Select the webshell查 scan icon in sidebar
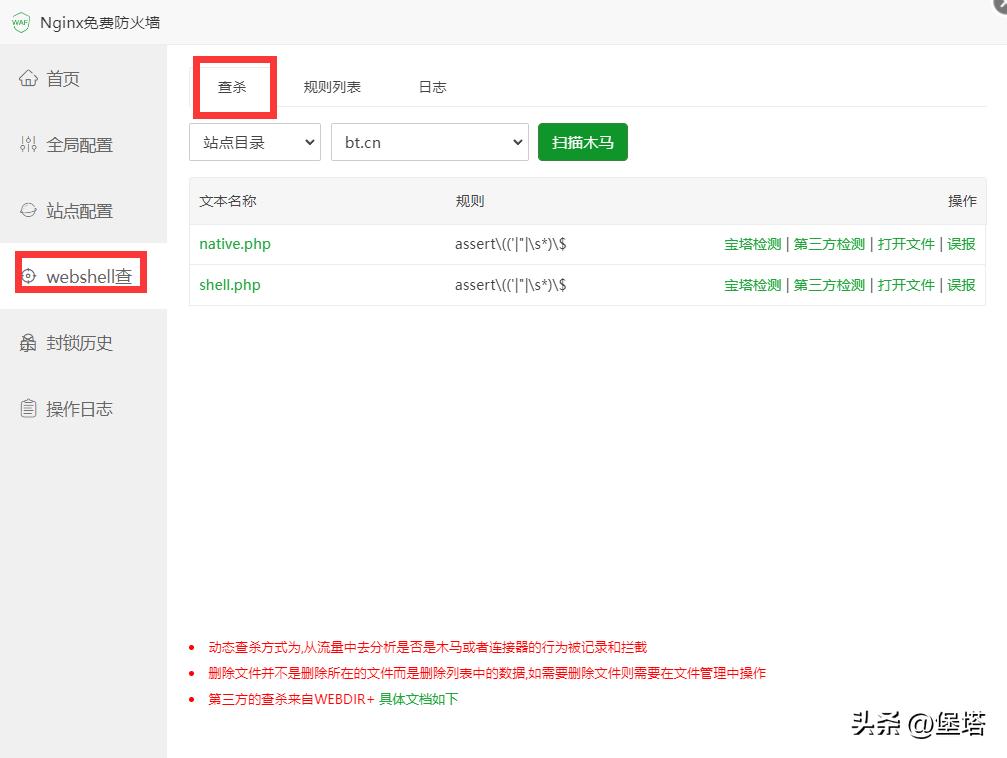This screenshot has width=1007, height=758. click(28, 276)
